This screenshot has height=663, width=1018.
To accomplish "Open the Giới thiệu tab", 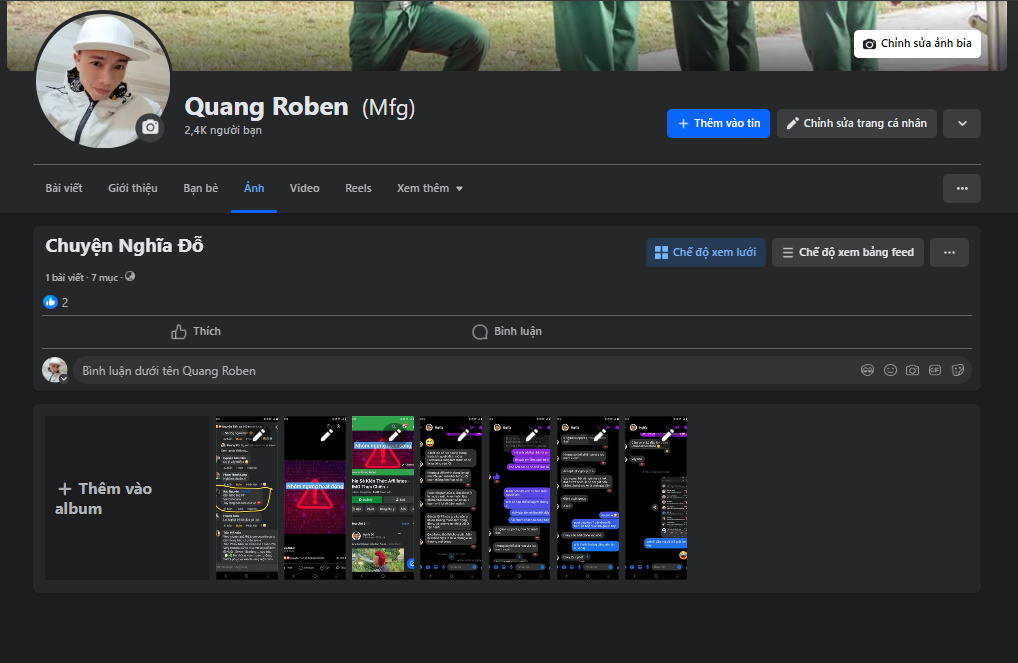I will [x=133, y=188].
